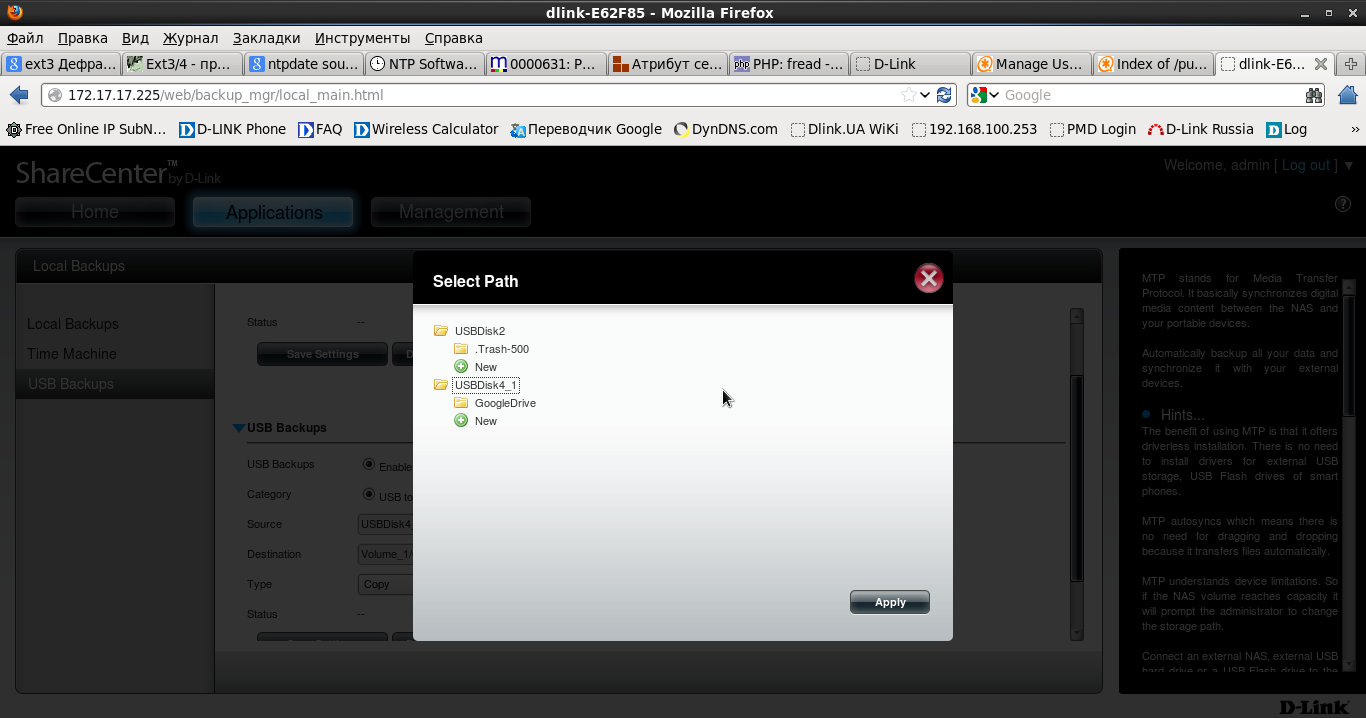Select the Category USB to radio button
The width and height of the screenshot is (1366, 718).
[369, 494]
